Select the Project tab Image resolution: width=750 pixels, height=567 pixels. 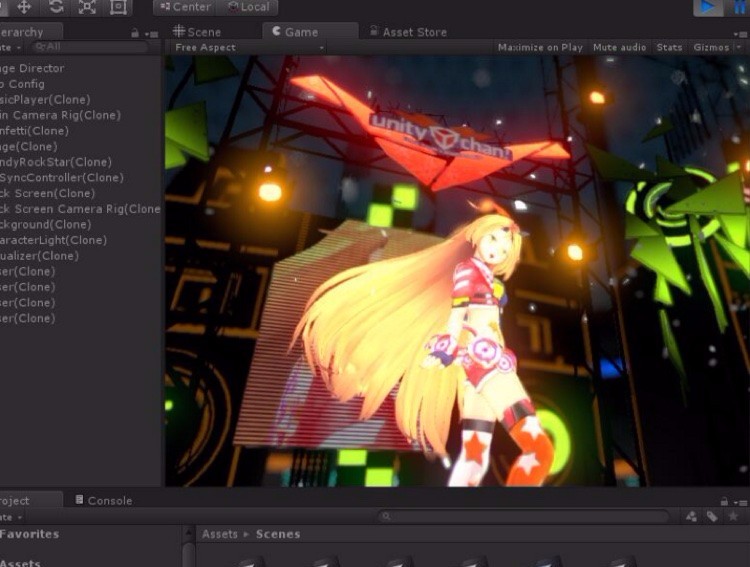pyautogui.click(x=30, y=500)
